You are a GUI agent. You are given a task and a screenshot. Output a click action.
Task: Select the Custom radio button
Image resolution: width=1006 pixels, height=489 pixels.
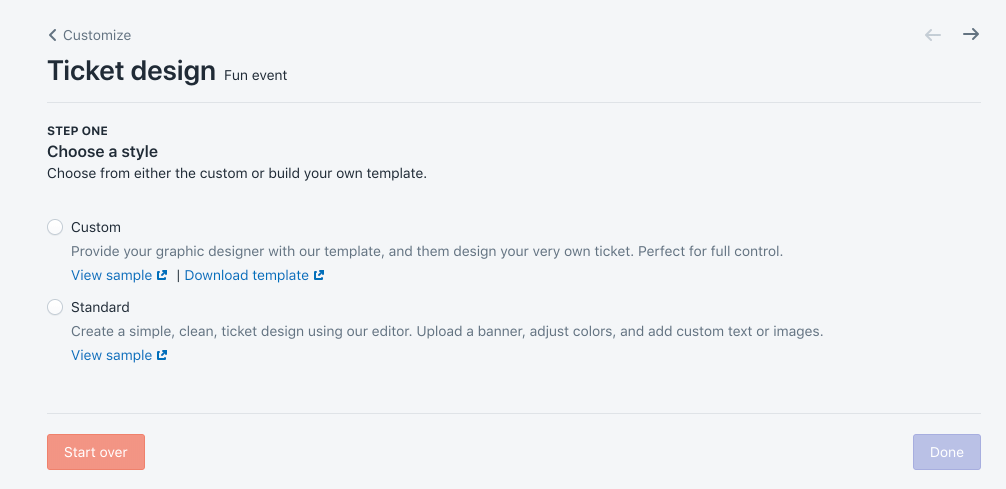(x=55, y=227)
